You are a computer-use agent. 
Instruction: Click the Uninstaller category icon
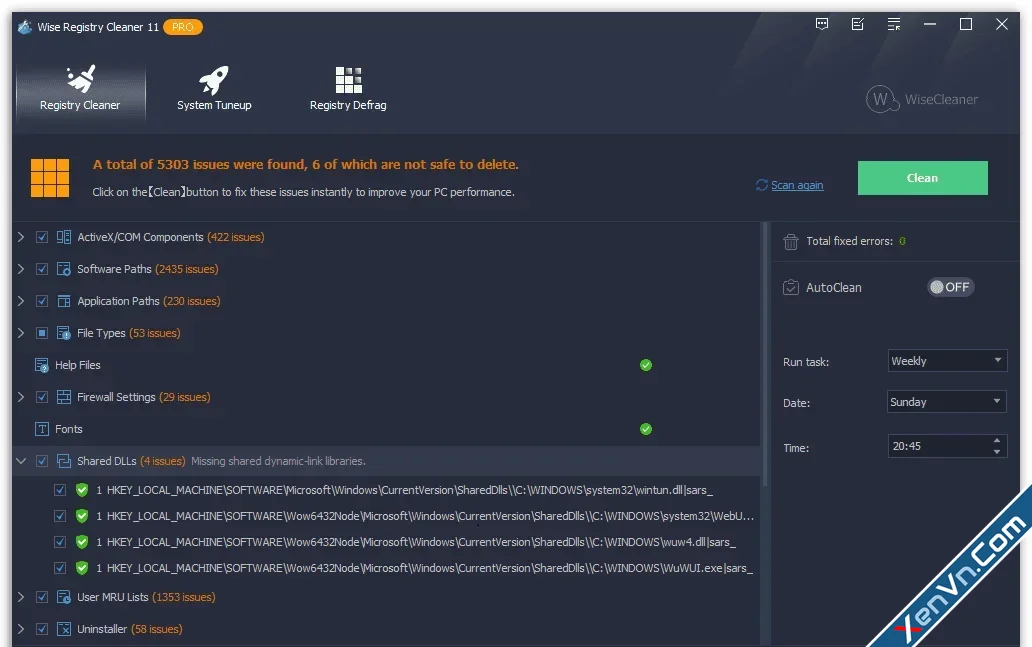tap(64, 629)
